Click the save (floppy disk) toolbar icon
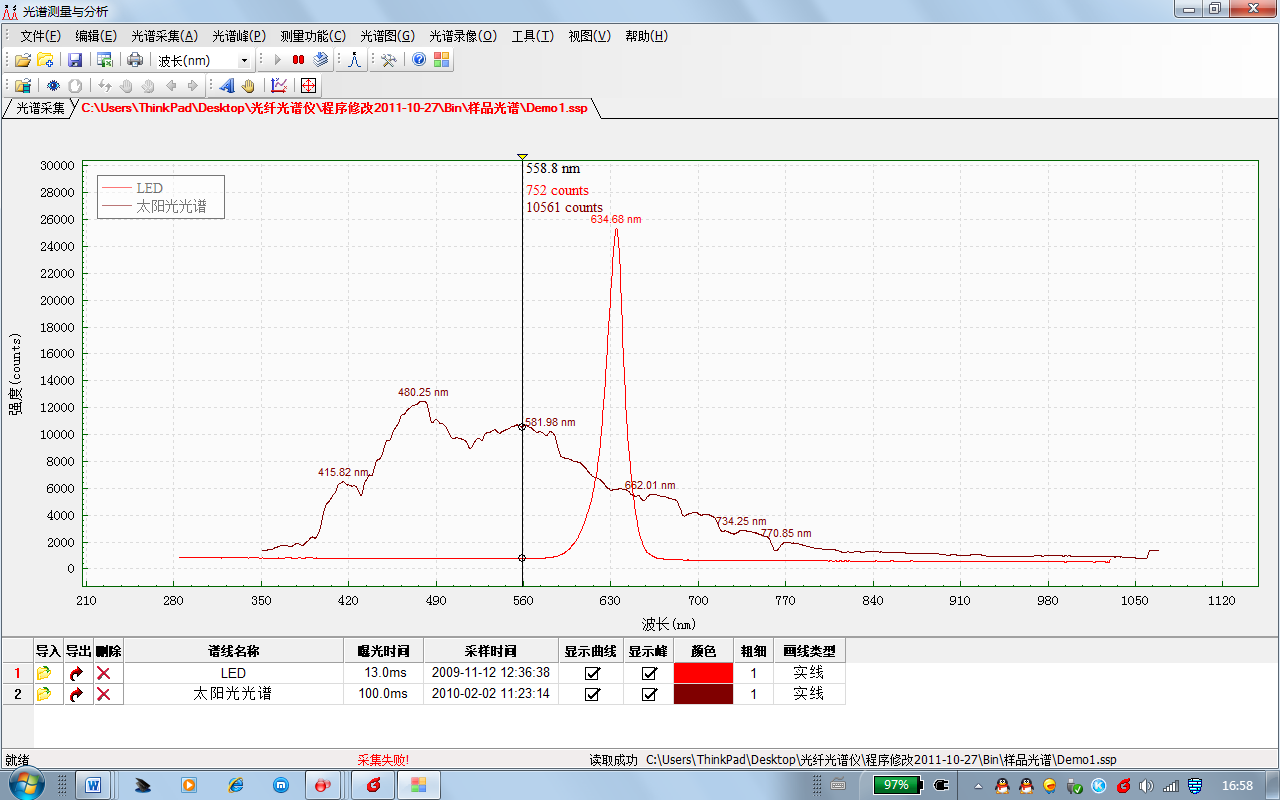 pyautogui.click(x=75, y=60)
